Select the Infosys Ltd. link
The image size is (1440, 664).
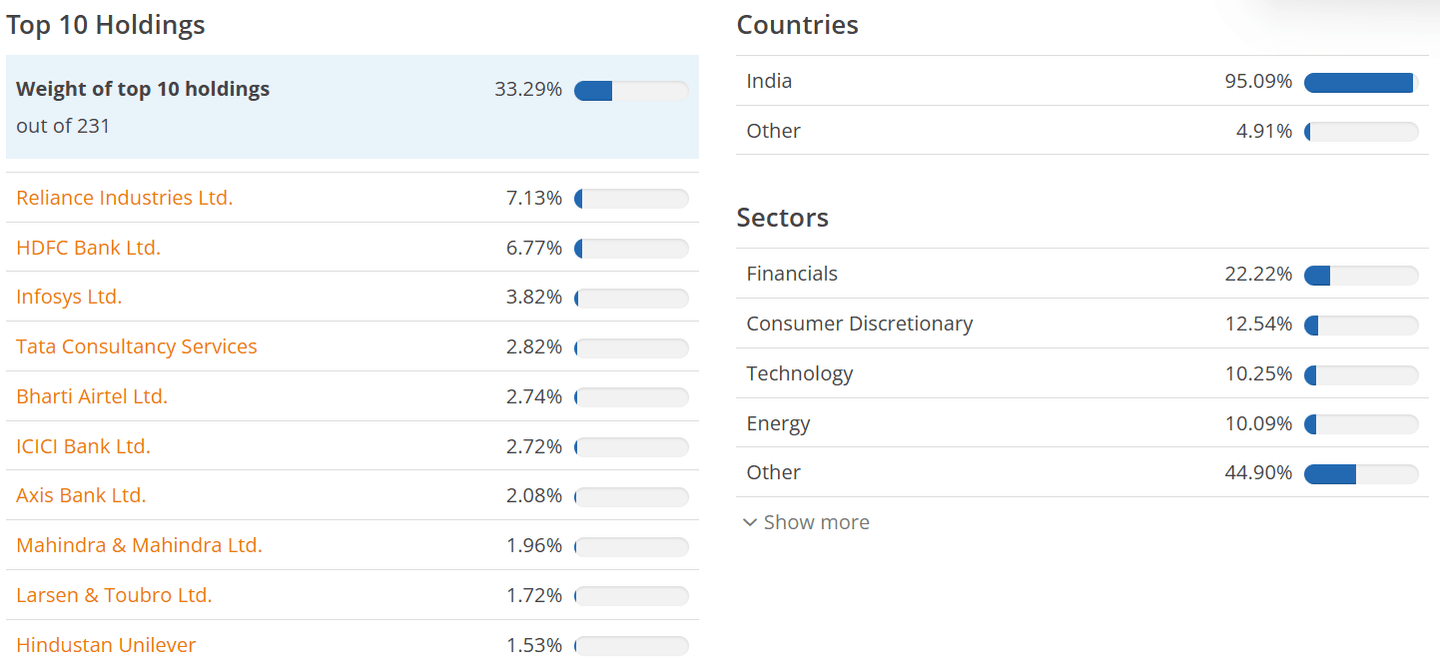(68, 296)
